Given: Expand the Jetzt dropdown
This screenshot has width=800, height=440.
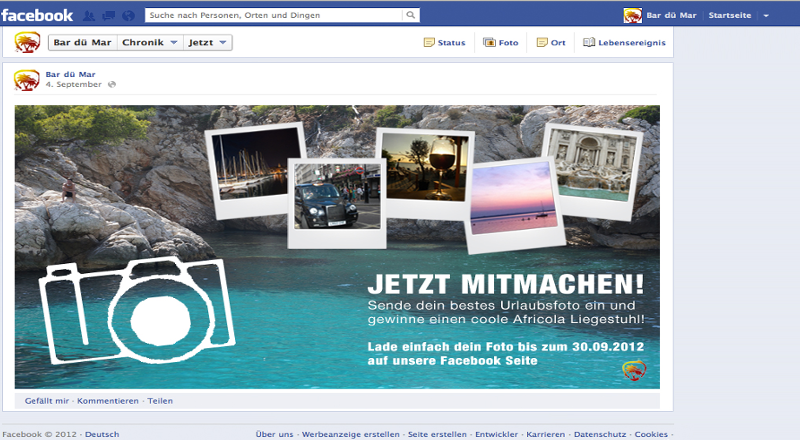Looking at the screenshot, I should 208,42.
